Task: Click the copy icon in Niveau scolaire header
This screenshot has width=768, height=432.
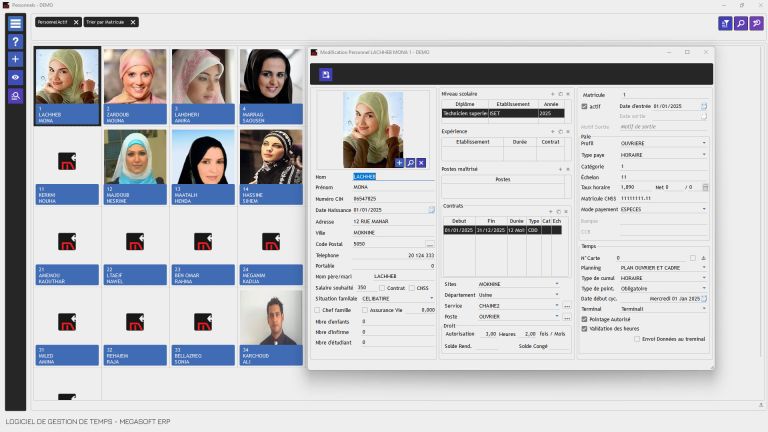Action: pyautogui.click(x=560, y=94)
